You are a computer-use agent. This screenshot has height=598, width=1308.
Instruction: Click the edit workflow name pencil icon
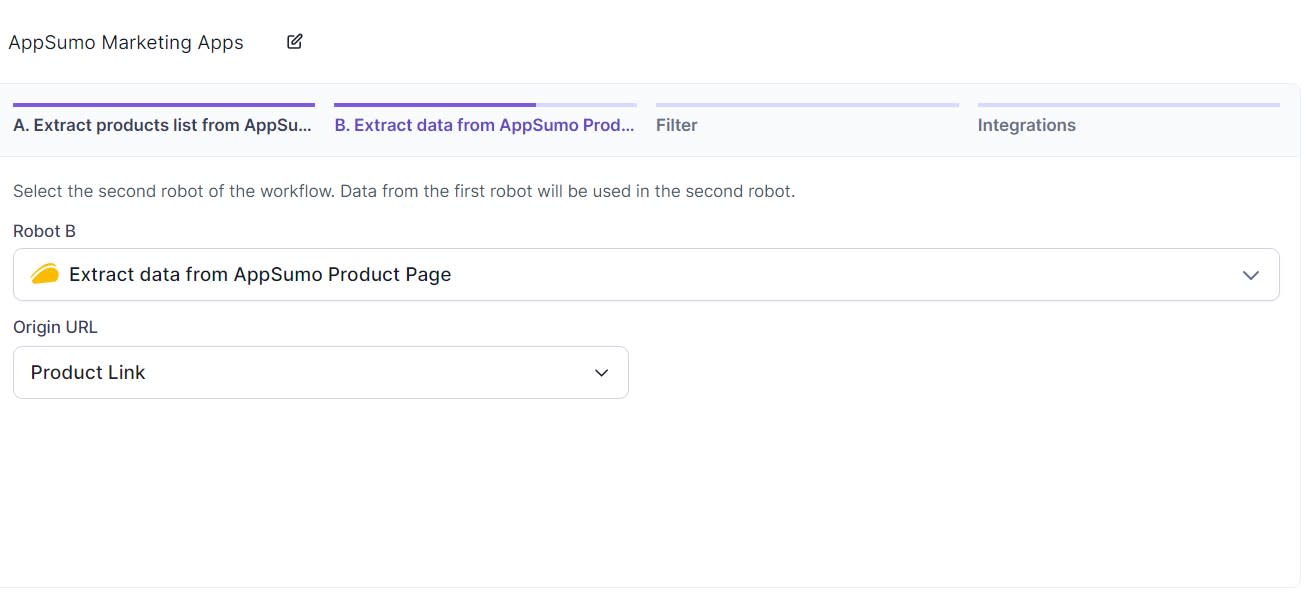[x=294, y=42]
